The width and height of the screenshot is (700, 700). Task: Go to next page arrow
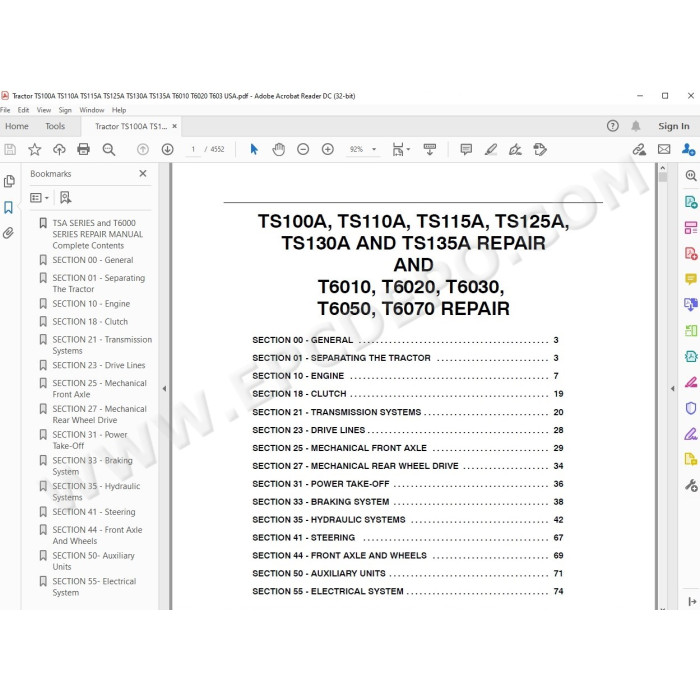167,149
